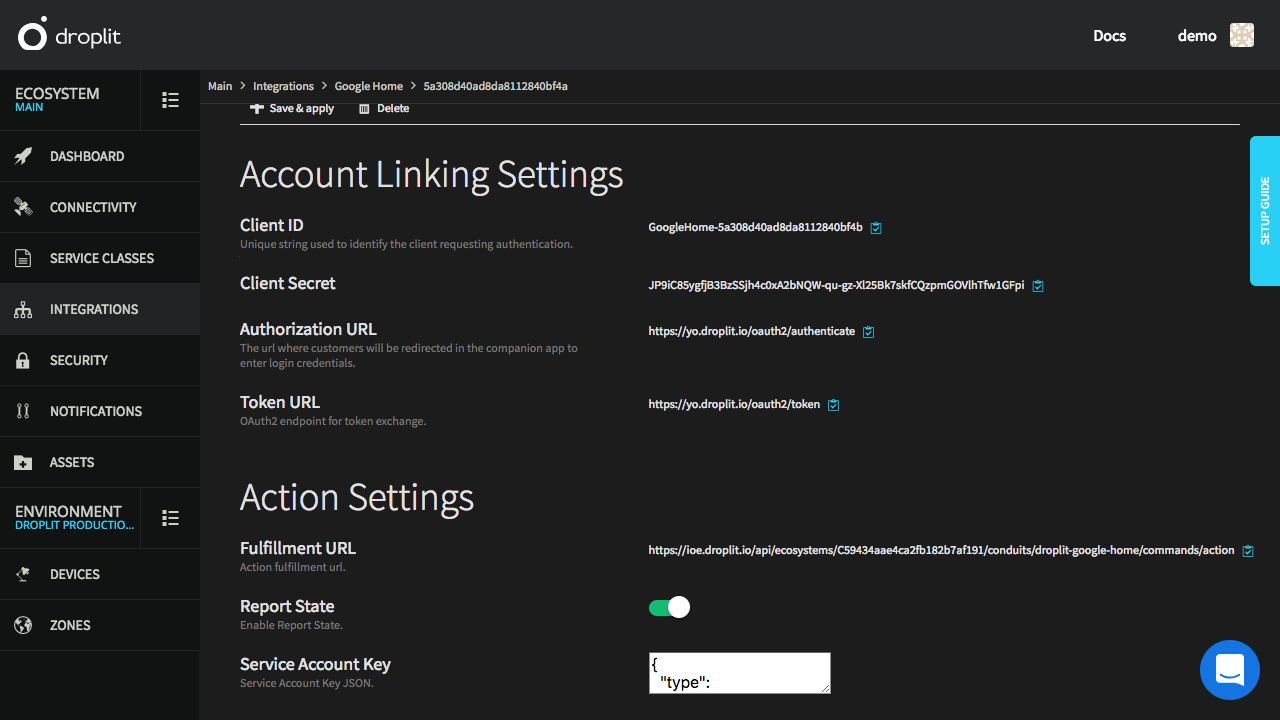Click the Service Classes document icon

pos(23,258)
